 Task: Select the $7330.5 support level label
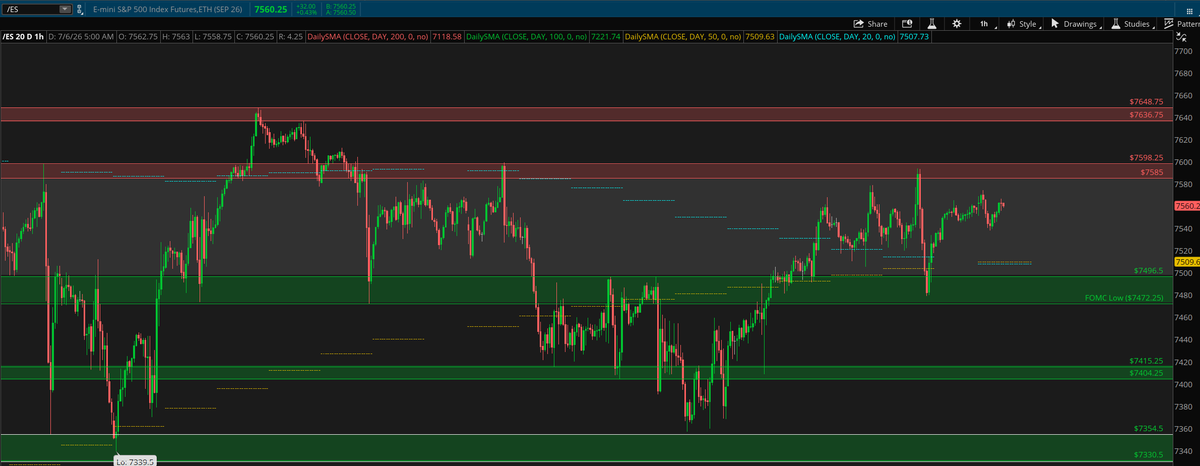1148,455
